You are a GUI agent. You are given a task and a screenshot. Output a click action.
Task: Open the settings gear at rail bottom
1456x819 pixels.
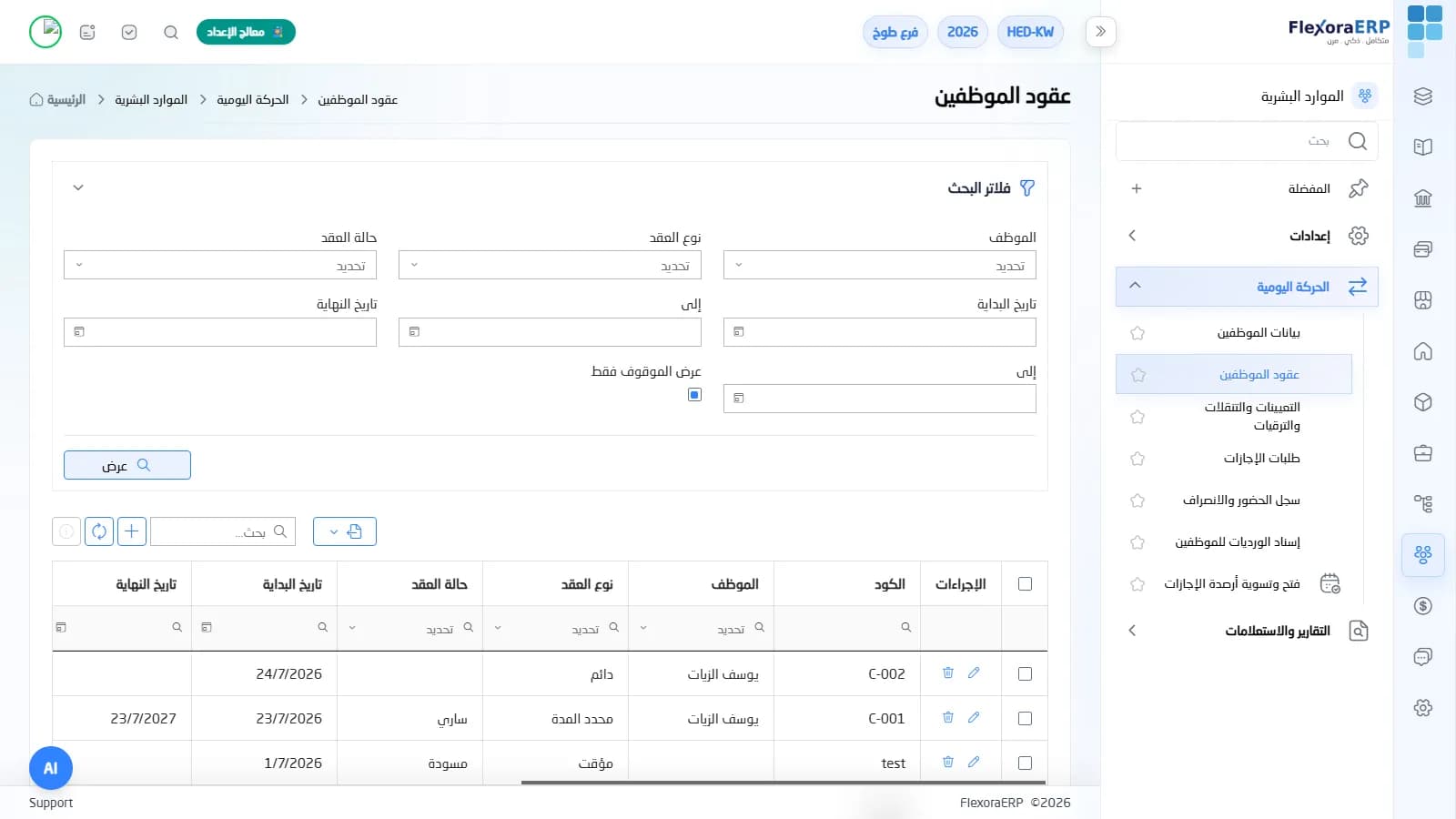1423,708
